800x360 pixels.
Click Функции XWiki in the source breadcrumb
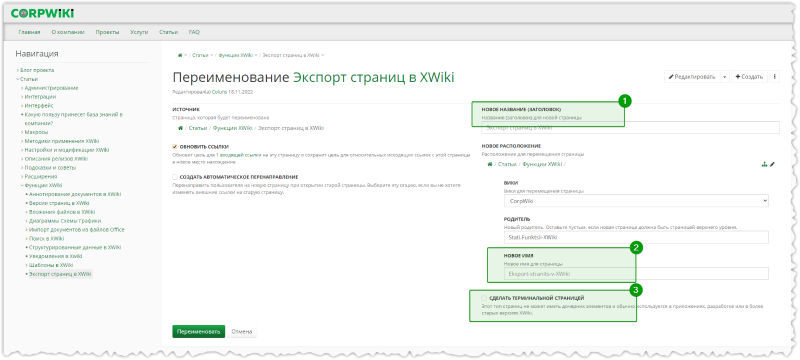click(232, 128)
